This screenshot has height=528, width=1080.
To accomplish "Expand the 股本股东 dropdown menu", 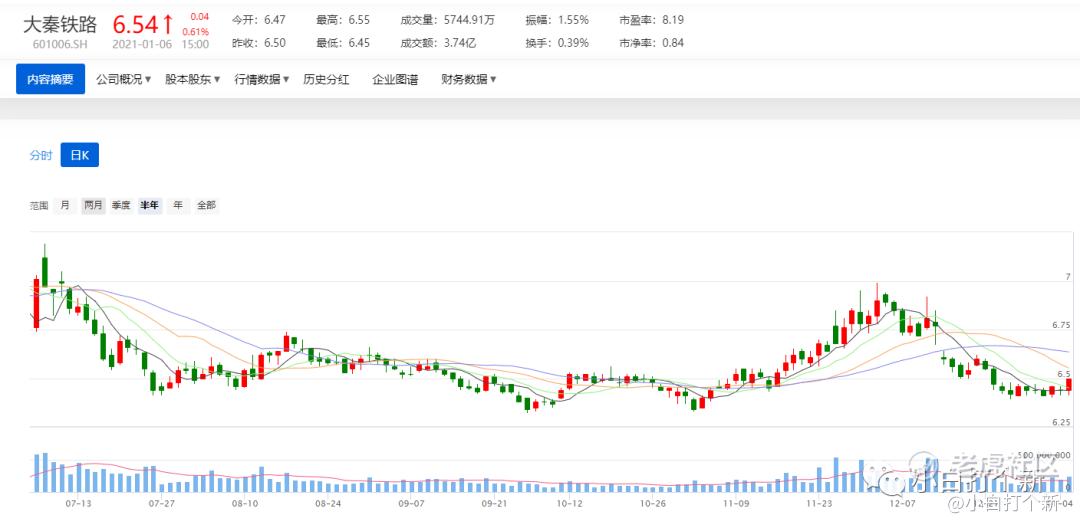I will [x=192, y=79].
